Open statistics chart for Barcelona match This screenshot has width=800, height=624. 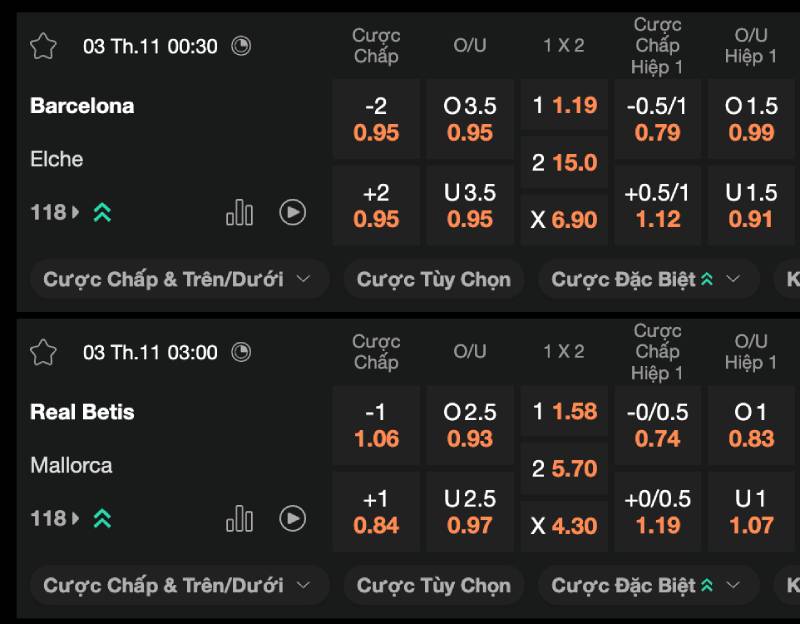(239, 212)
